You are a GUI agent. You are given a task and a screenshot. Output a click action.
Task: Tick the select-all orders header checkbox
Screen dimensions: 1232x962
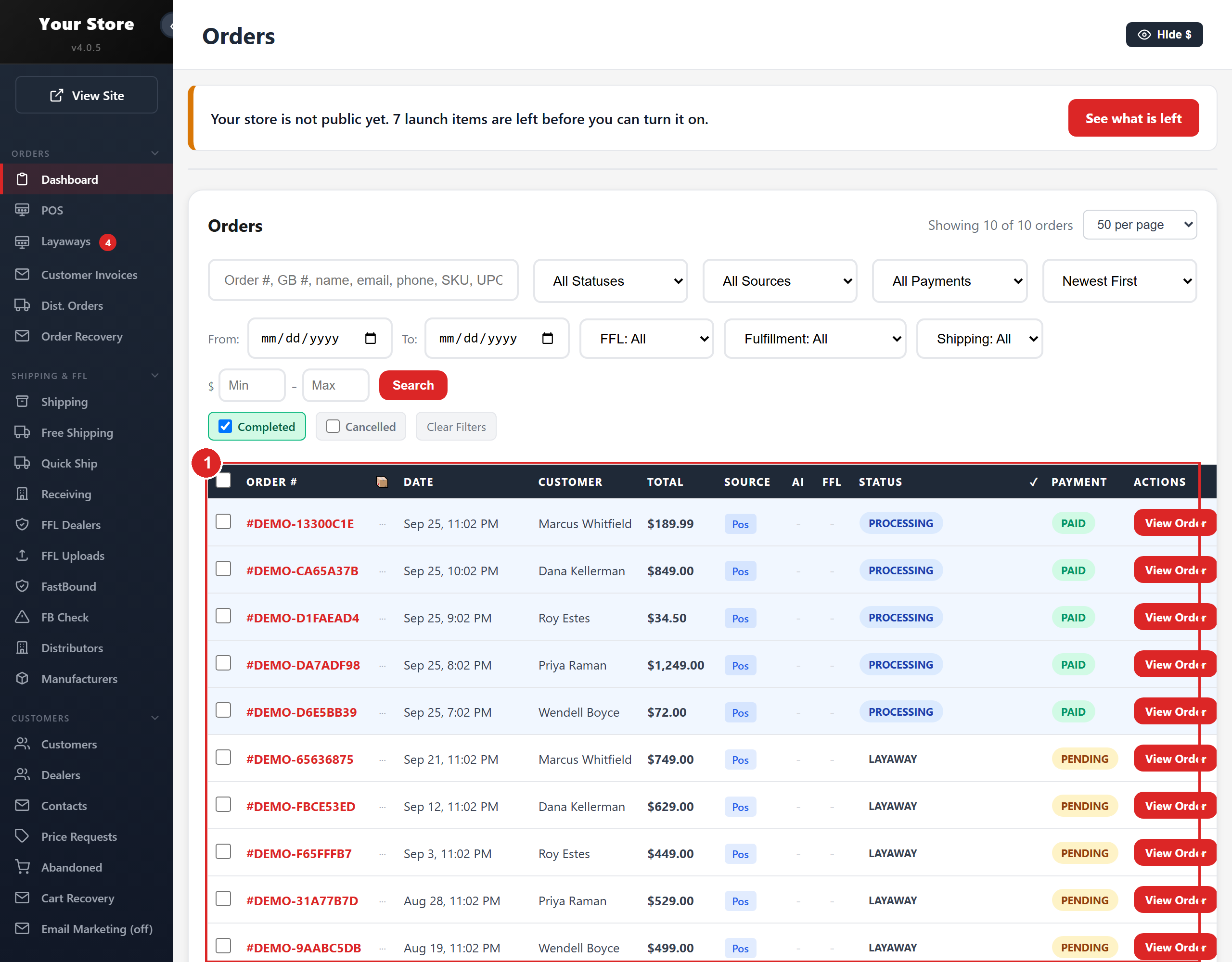(223, 480)
